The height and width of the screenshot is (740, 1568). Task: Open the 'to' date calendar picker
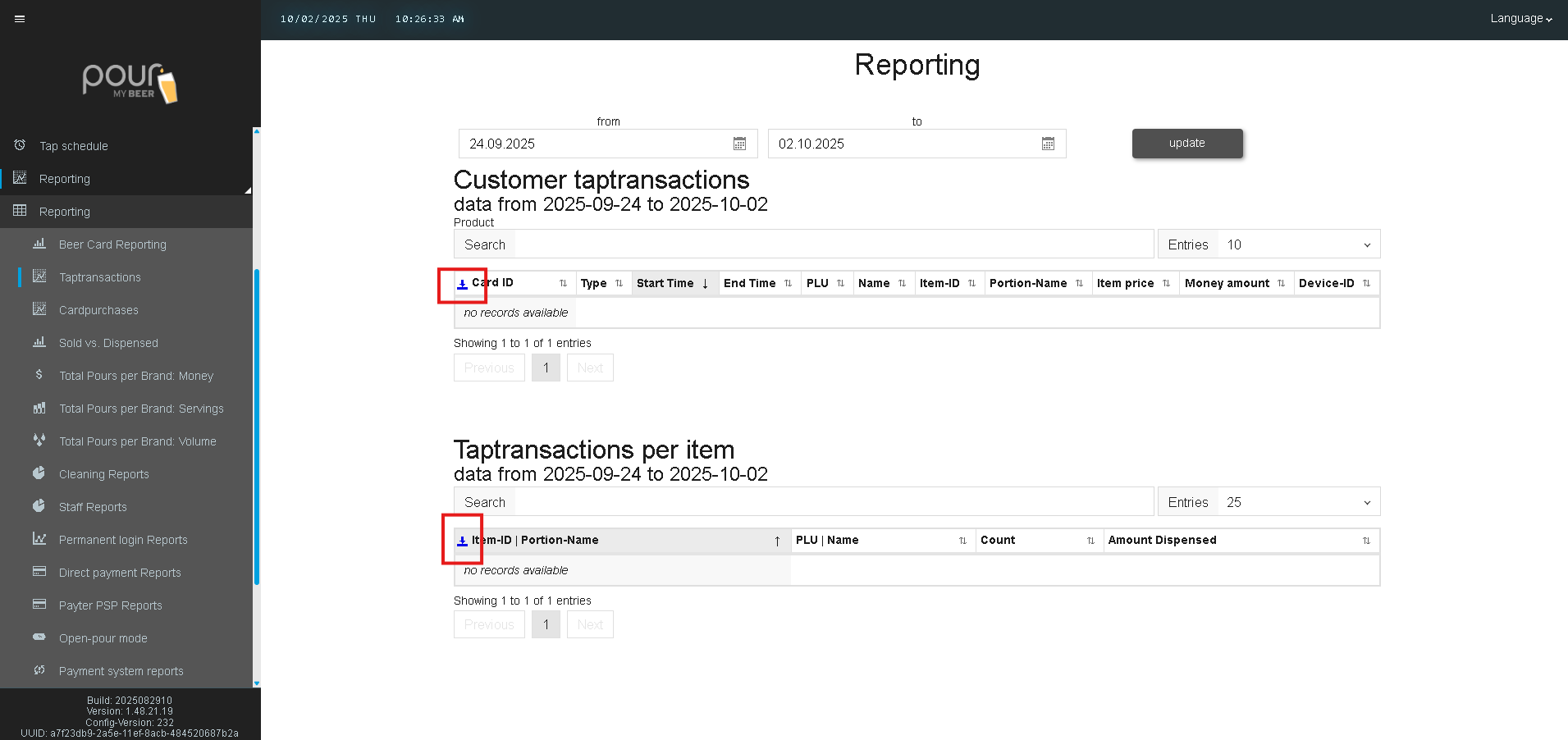coord(1048,144)
